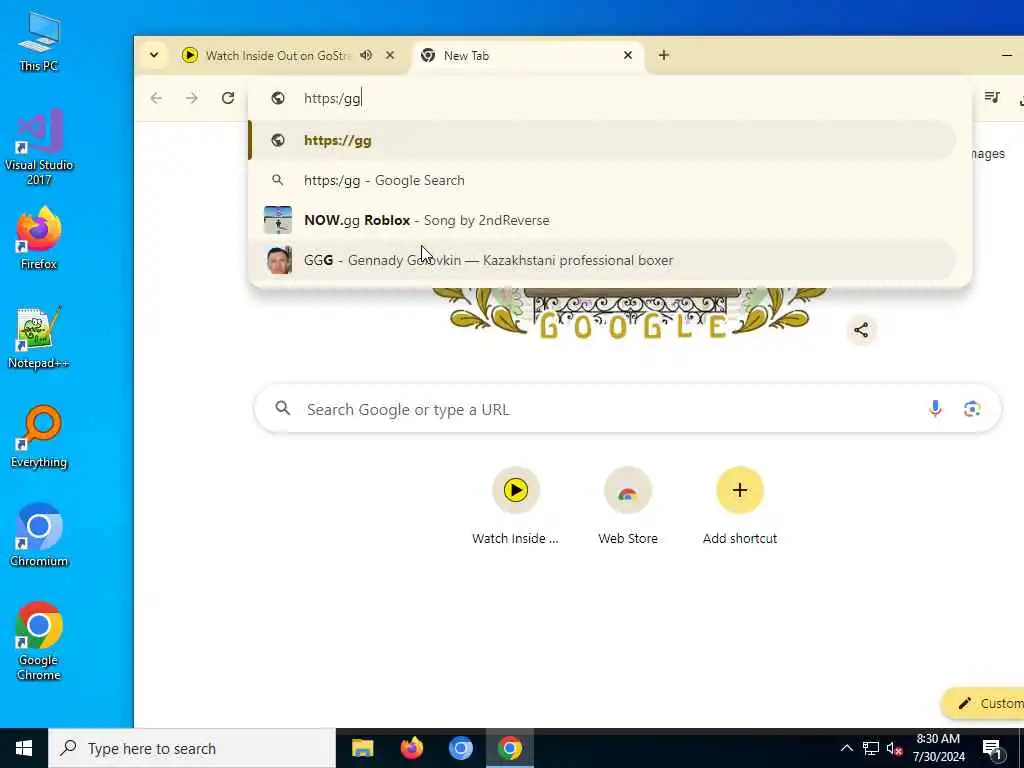Open File Explorer from taskbar

[x=362, y=748]
